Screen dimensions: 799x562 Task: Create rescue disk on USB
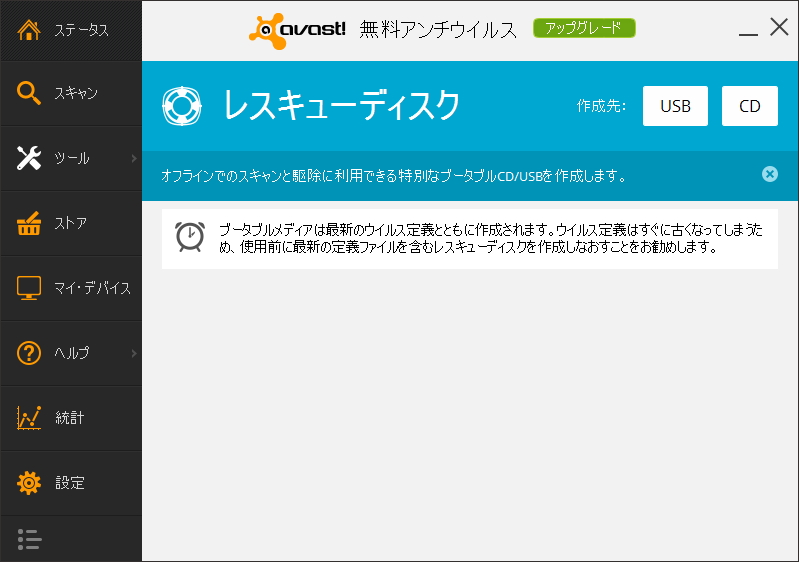[675, 106]
